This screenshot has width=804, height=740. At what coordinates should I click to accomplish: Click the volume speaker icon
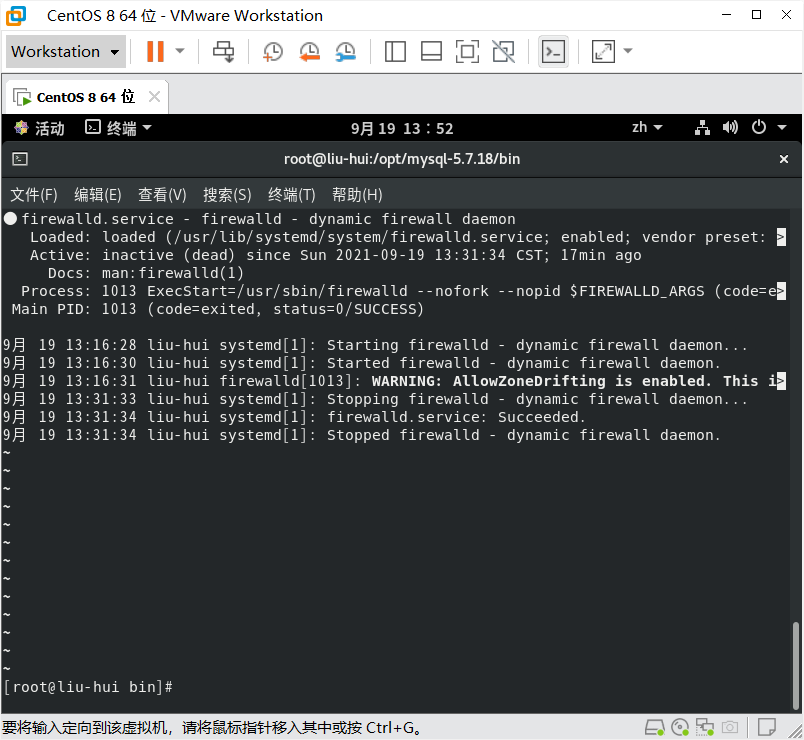[730, 127]
